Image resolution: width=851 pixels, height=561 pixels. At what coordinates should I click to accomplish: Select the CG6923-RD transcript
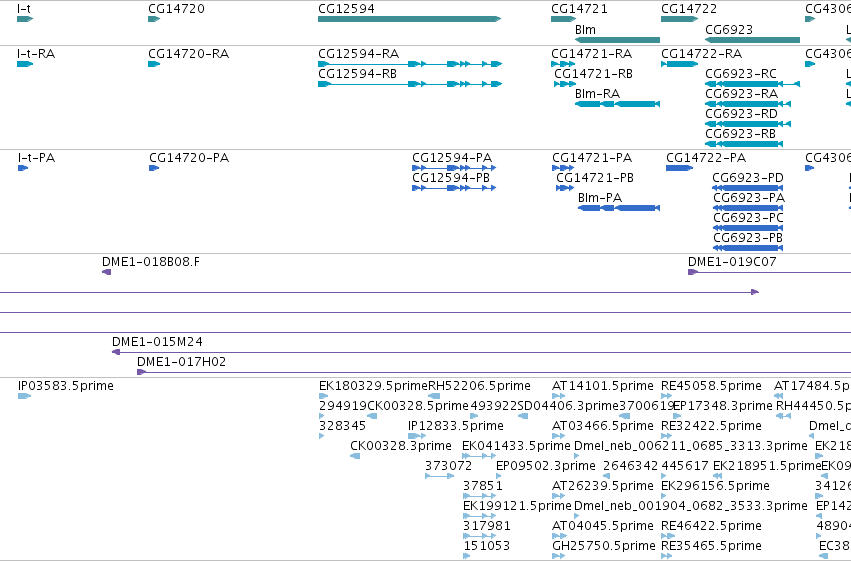pos(748,124)
